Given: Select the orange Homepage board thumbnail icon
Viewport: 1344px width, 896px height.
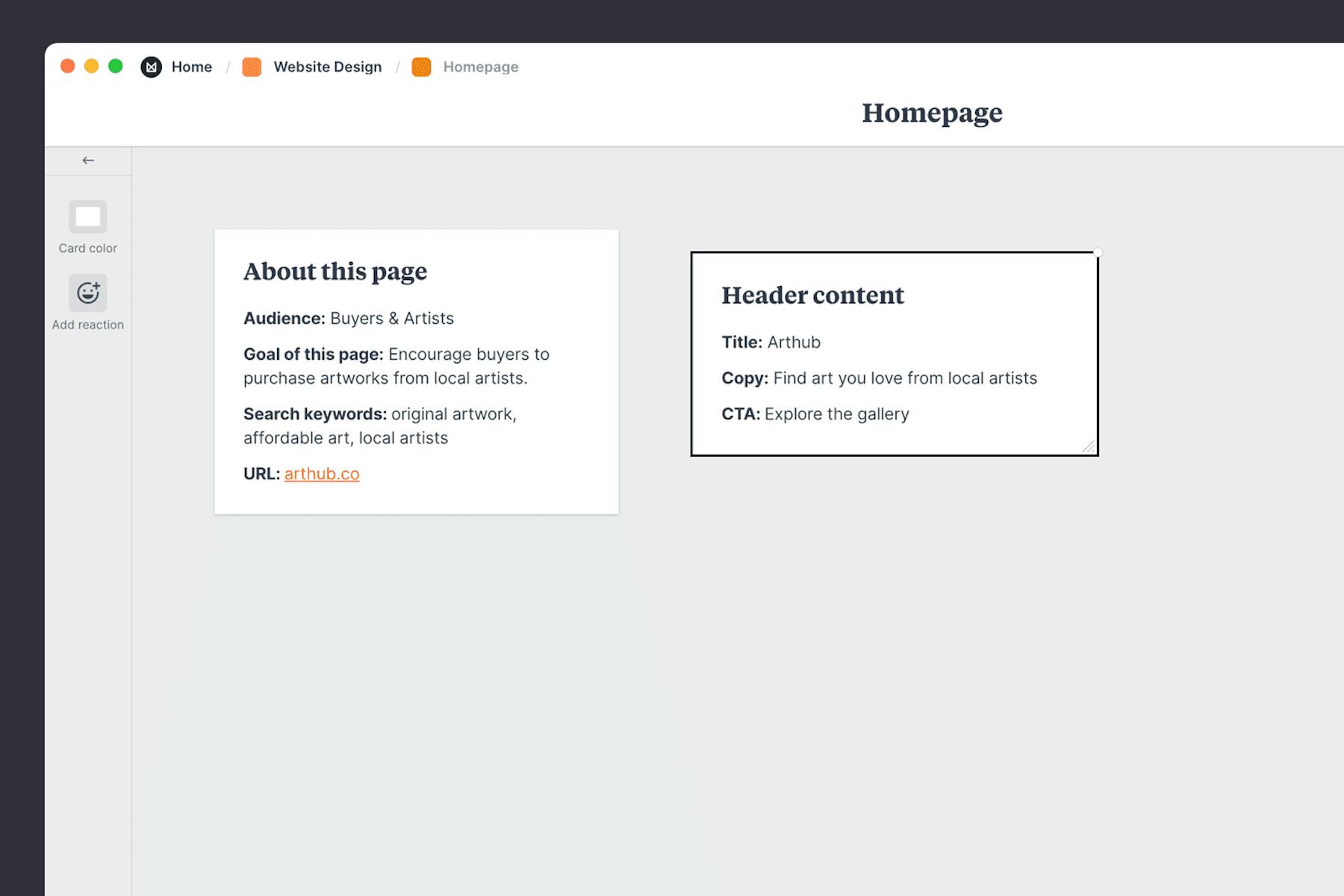Looking at the screenshot, I should tap(422, 66).
